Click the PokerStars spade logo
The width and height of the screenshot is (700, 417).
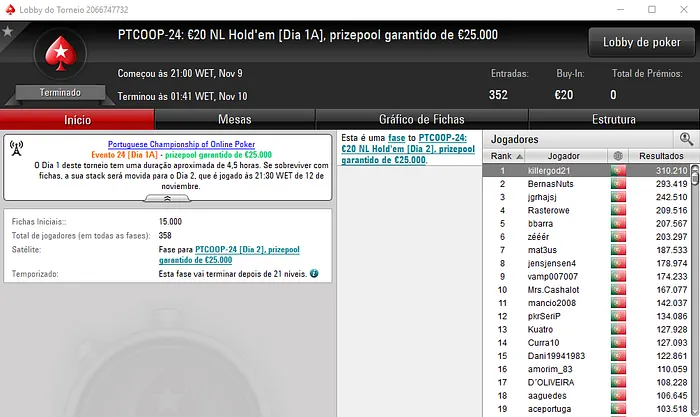(60, 53)
